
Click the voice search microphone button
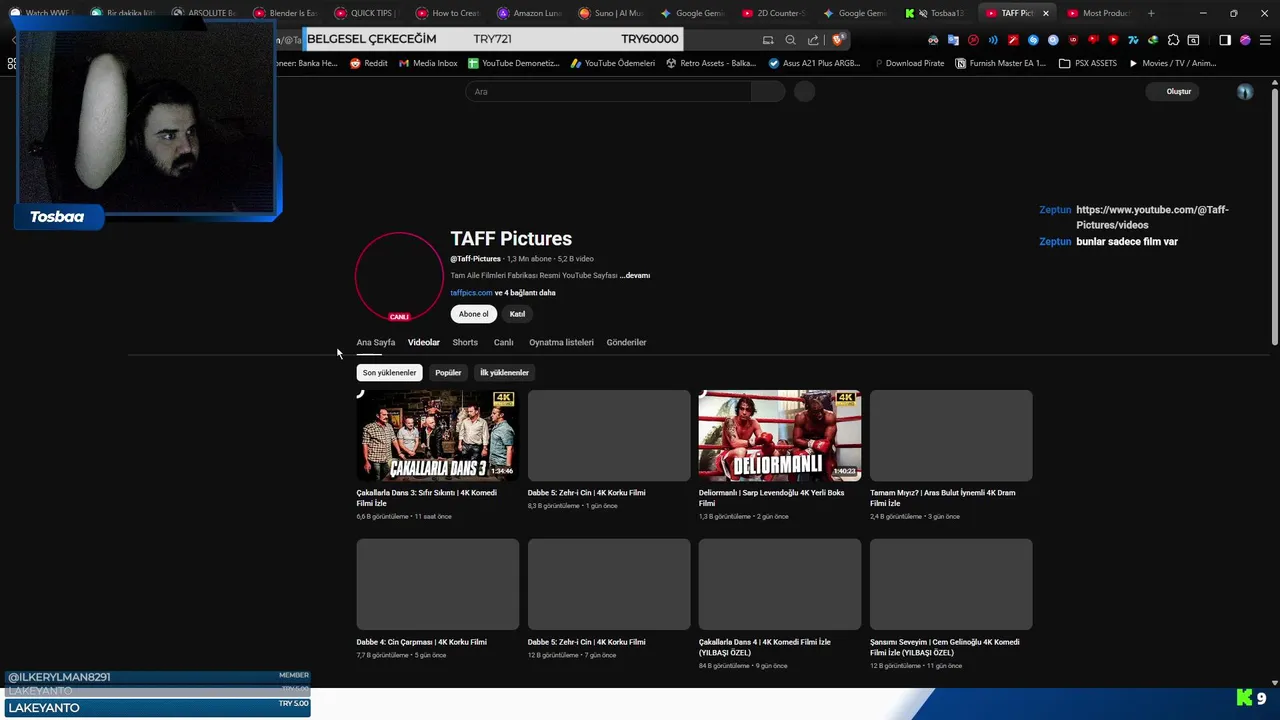tap(804, 91)
